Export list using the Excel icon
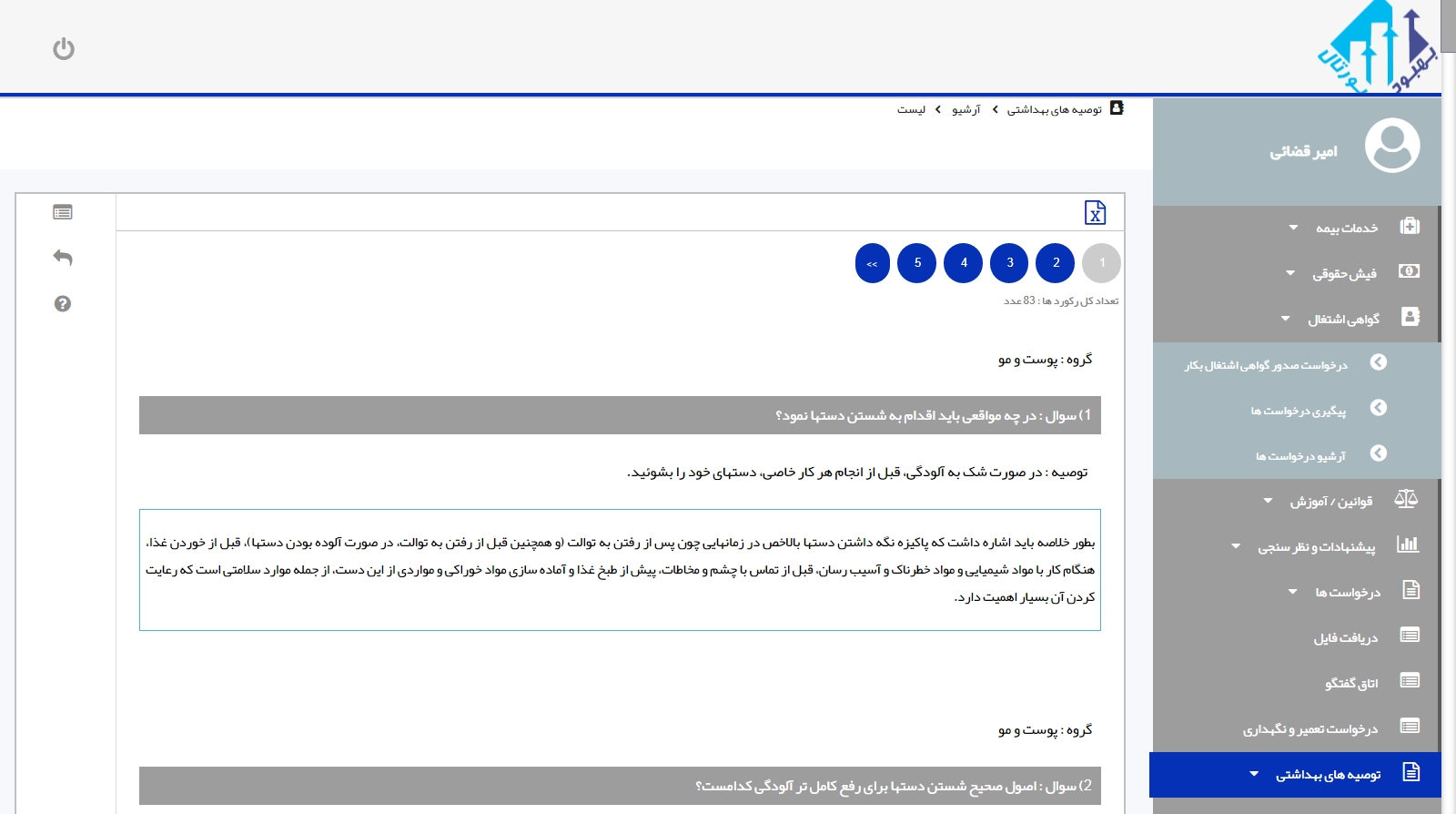Image resolution: width=1456 pixels, height=814 pixels. pos(1095,212)
